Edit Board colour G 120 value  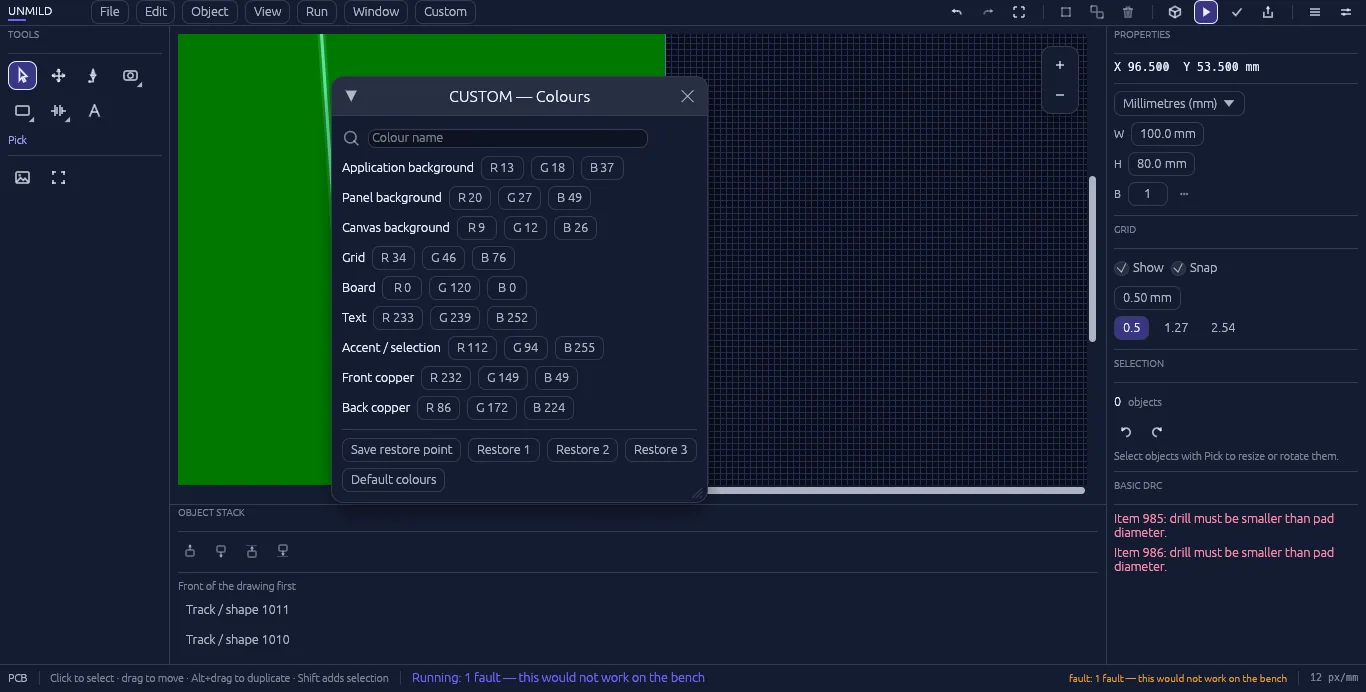click(x=454, y=288)
